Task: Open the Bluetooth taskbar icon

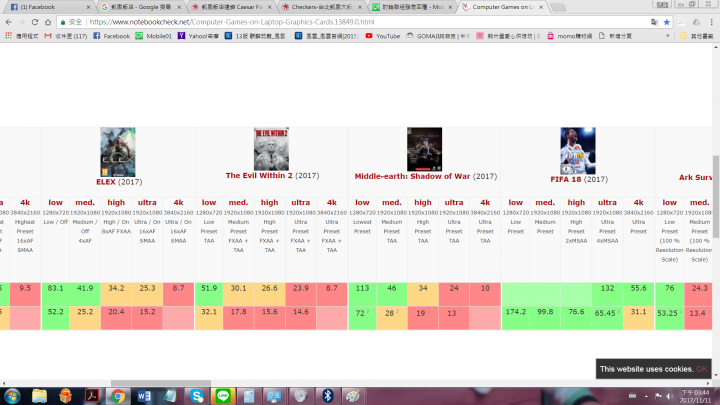Action: pyautogui.click(x=327, y=396)
